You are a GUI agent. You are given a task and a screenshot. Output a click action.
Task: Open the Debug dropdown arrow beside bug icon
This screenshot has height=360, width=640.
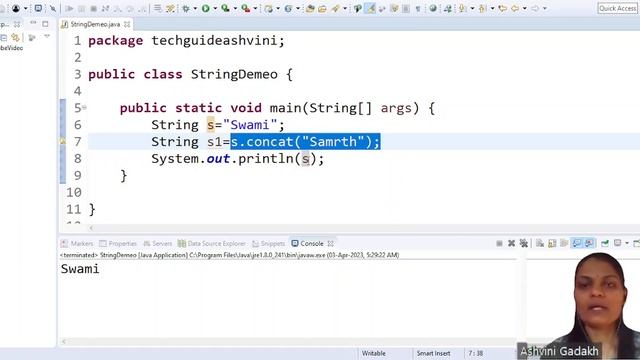(195, 8)
